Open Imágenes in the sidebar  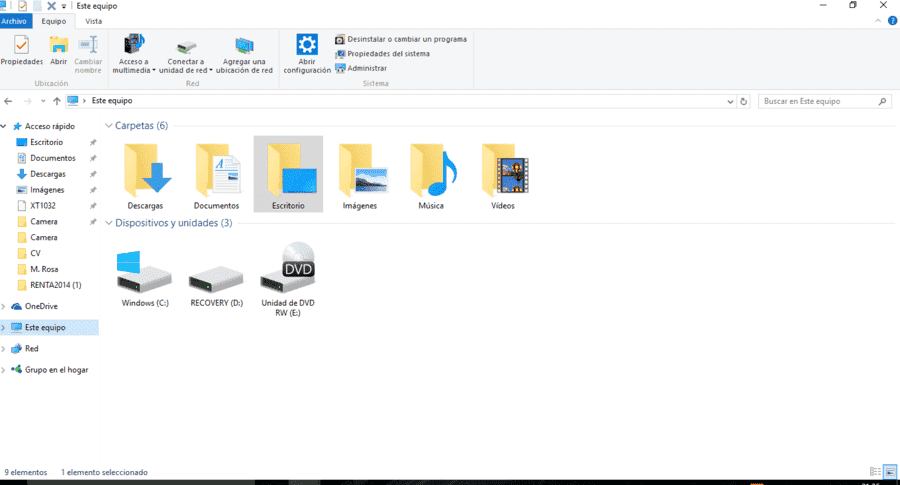pyautogui.click(x=47, y=189)
